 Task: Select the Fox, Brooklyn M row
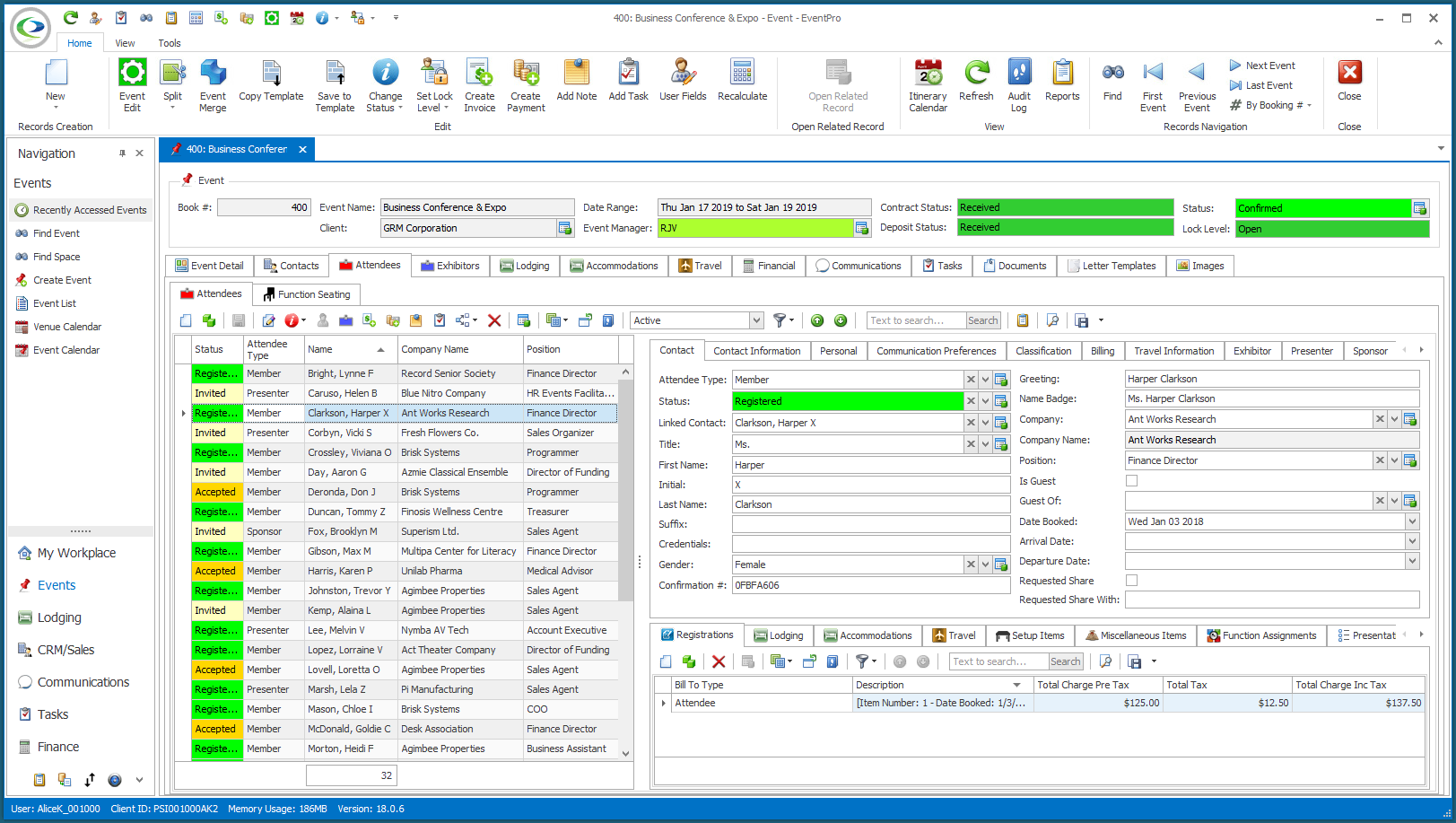point(405,531)
